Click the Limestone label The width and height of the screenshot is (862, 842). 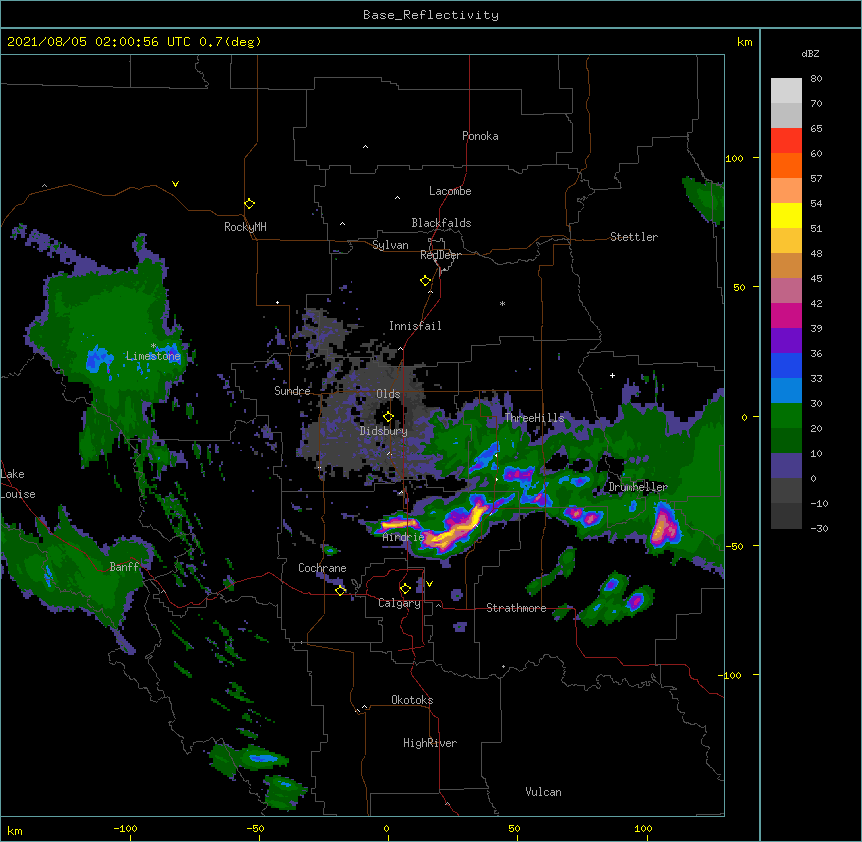[x=153, y=356]
